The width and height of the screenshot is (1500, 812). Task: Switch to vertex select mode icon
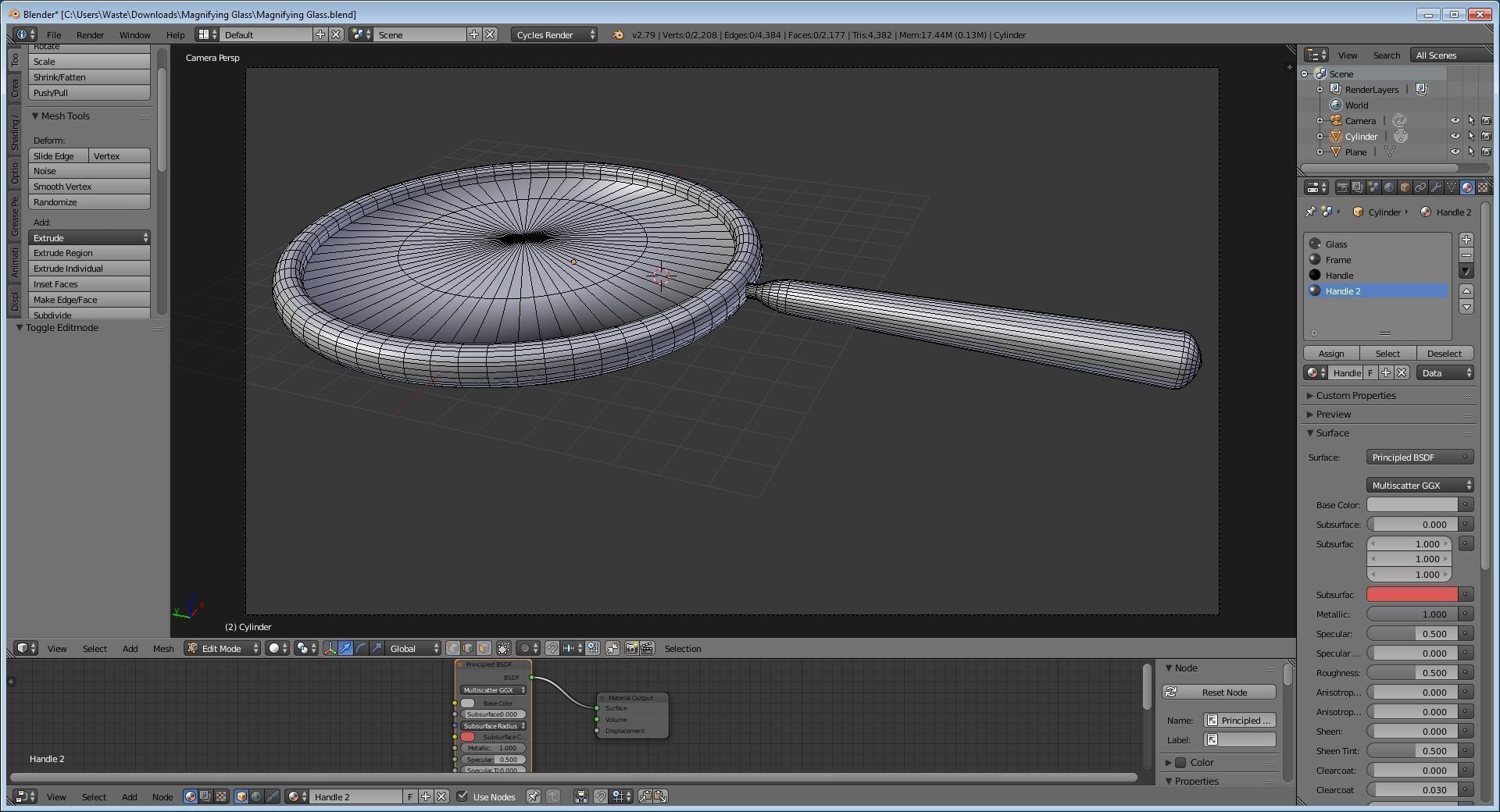pos(453,649)
